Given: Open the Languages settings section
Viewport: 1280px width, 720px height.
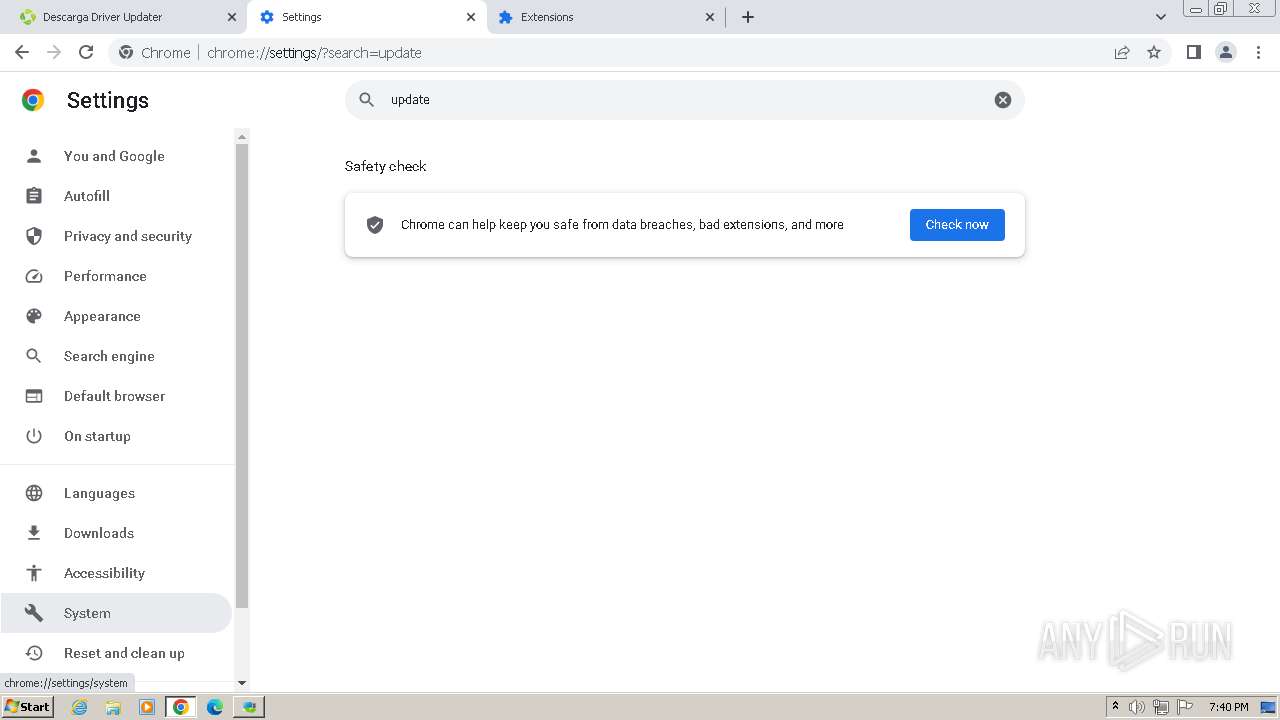Looking at the screenshot, I should click(116, 493).
